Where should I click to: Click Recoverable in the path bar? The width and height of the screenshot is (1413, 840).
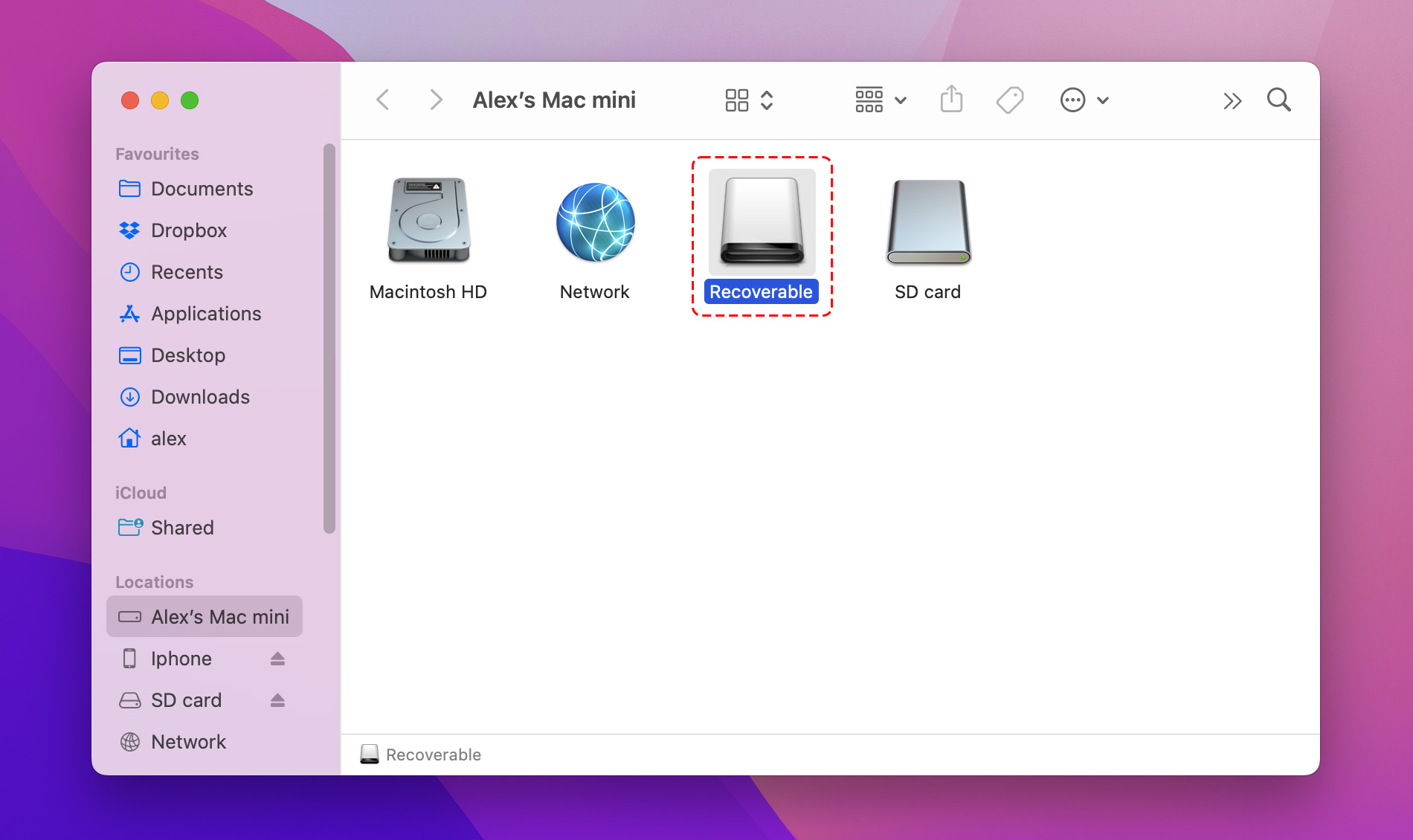(420, 755)
